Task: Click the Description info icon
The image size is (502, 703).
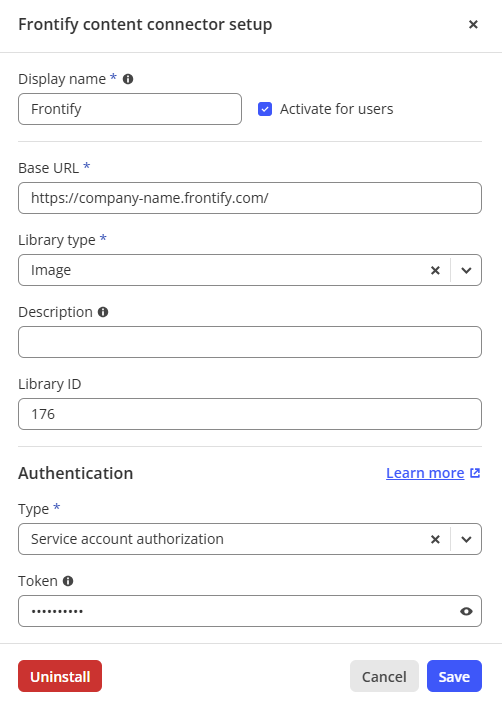Action: 103,312
